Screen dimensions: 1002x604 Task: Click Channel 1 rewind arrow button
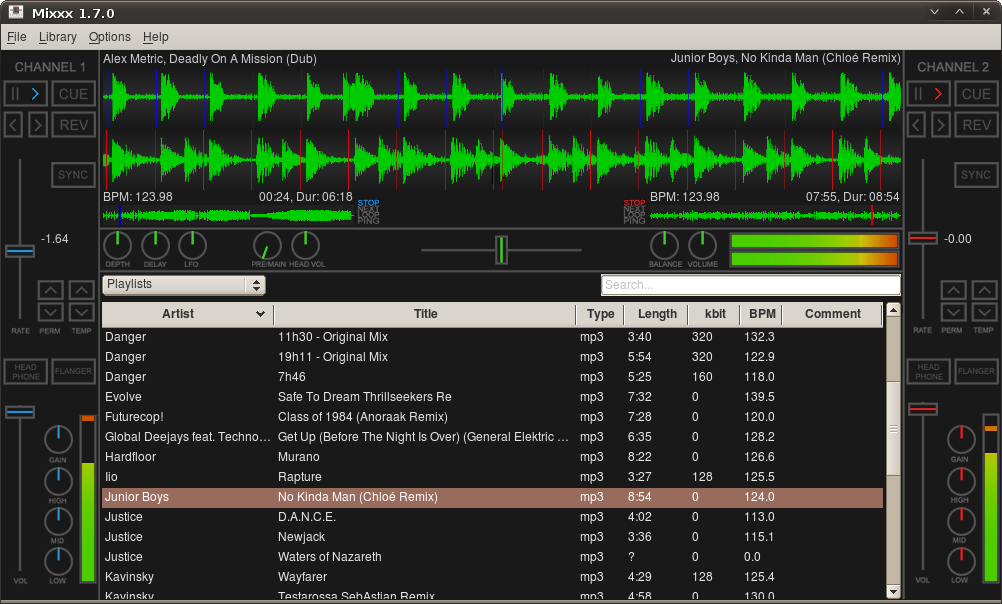click(x=14, y=125)
